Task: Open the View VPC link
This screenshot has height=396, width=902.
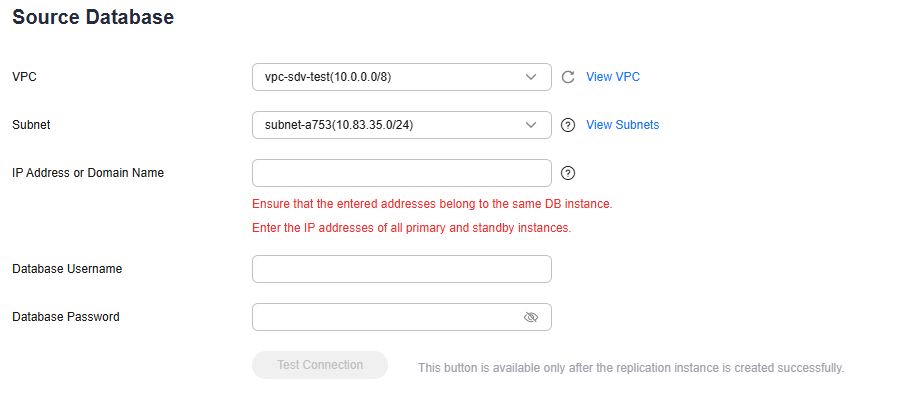Action: (x=613, y=77)
